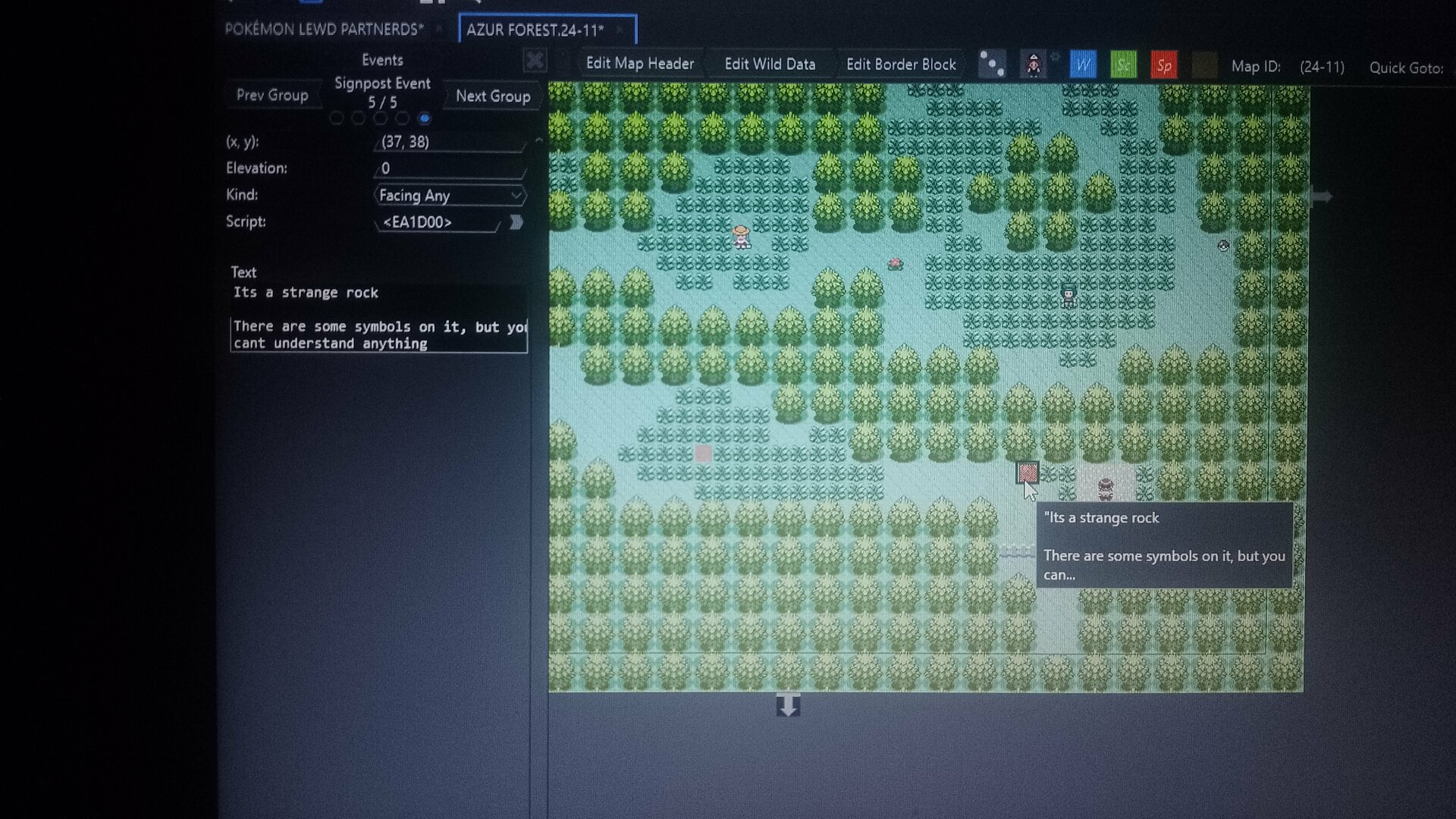Open Edit Border Block

click(x=901, y=64)
